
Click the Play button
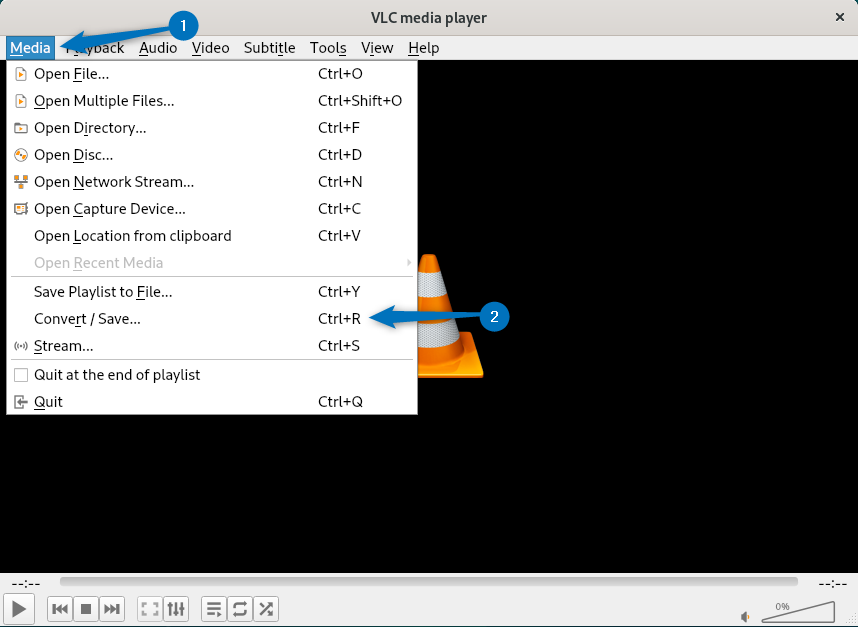pyautogui.click(x=19, y=608)
